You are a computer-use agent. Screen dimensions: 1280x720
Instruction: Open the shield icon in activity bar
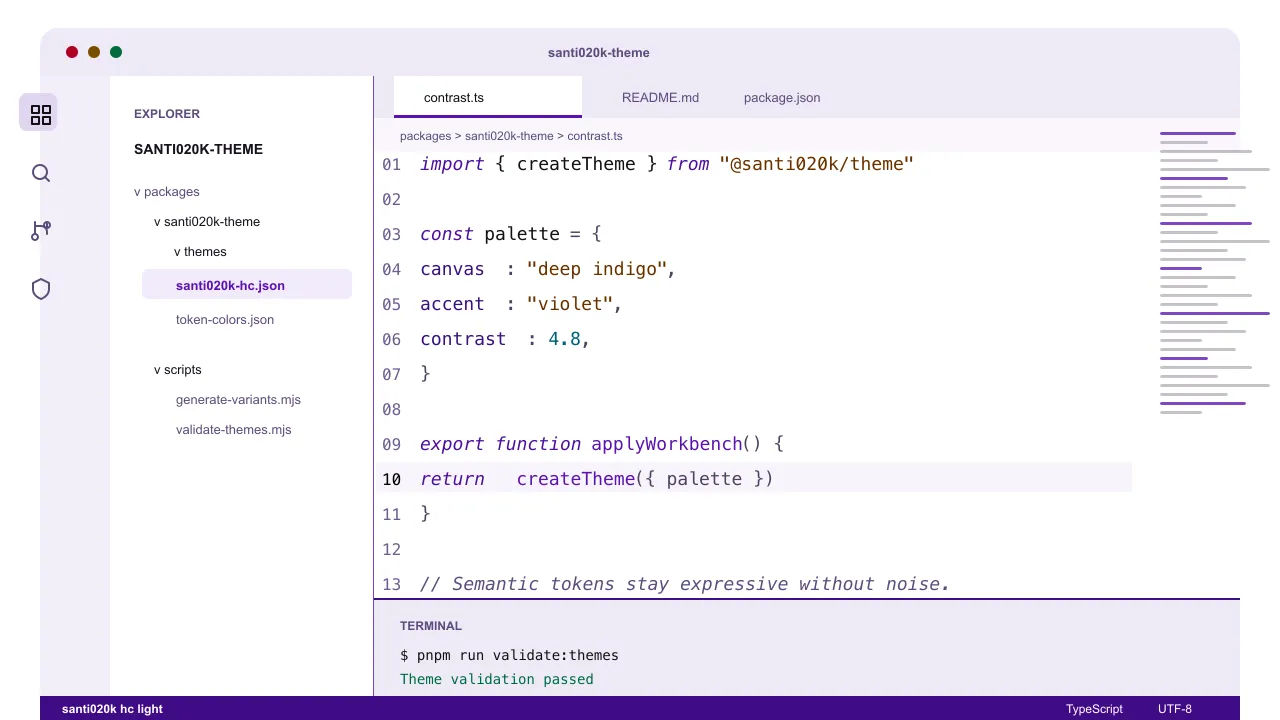pos(41,289)
